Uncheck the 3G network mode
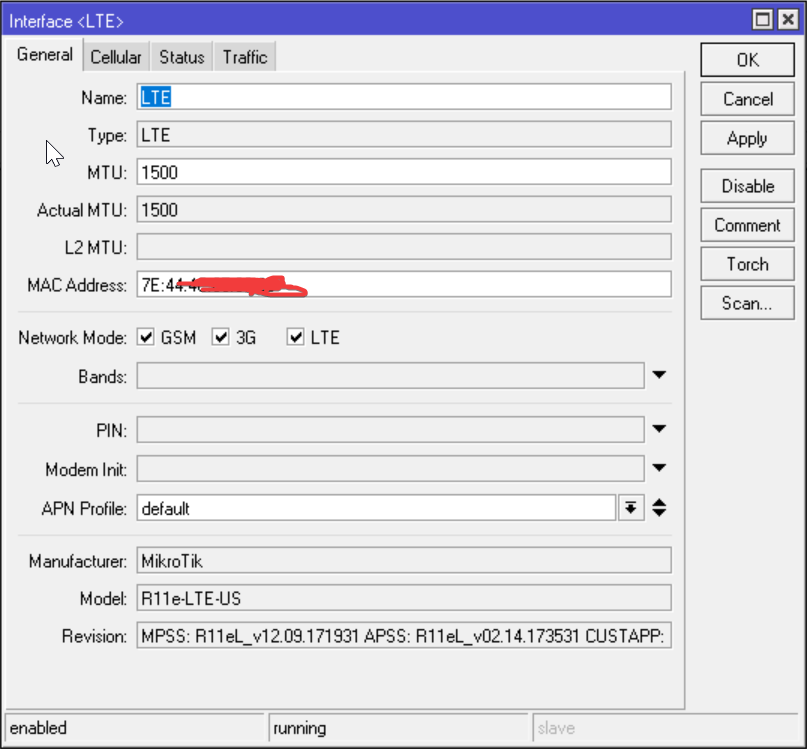The width and height of the screenshot is (807, 749). (221, 338)
